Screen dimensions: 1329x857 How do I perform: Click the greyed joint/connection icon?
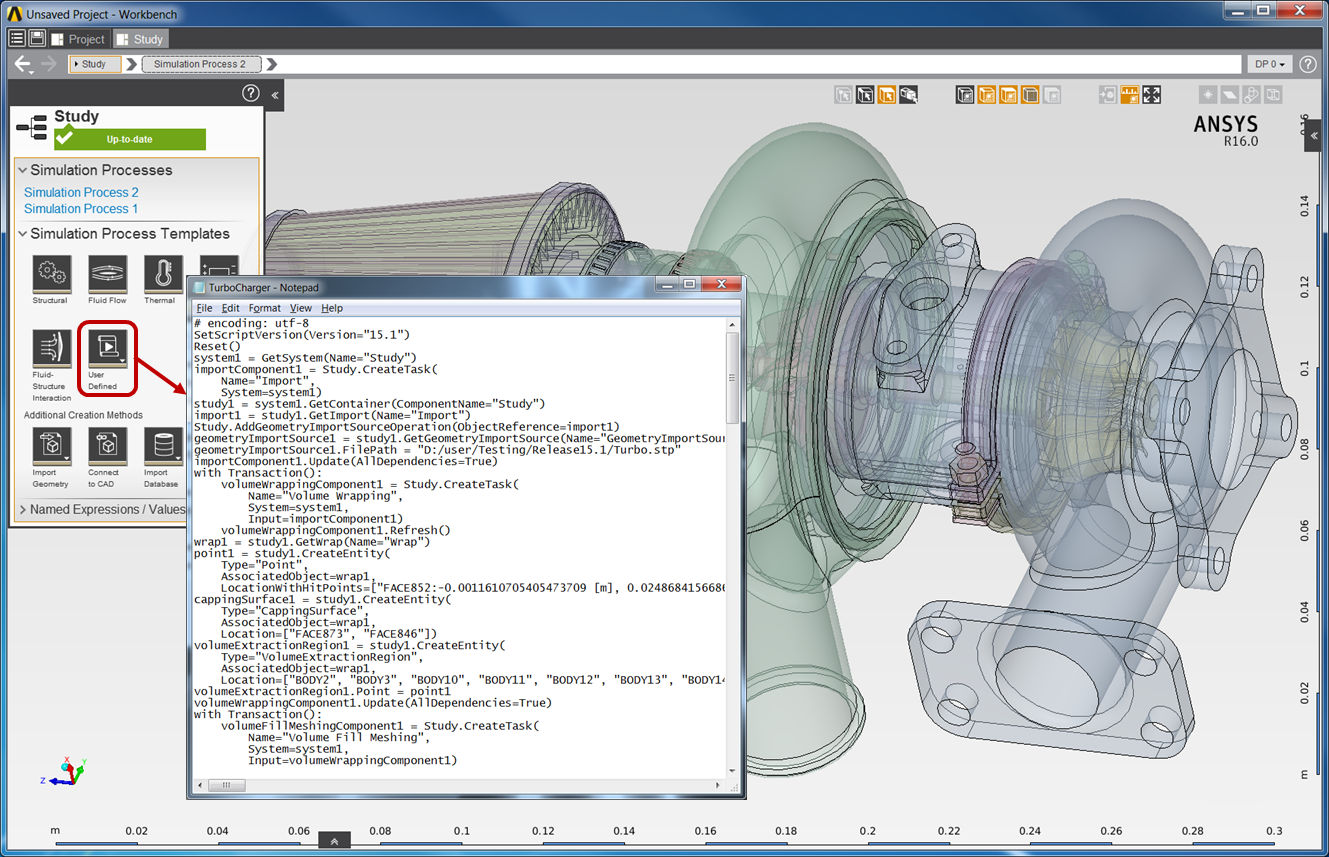[x=1252, y=95]
